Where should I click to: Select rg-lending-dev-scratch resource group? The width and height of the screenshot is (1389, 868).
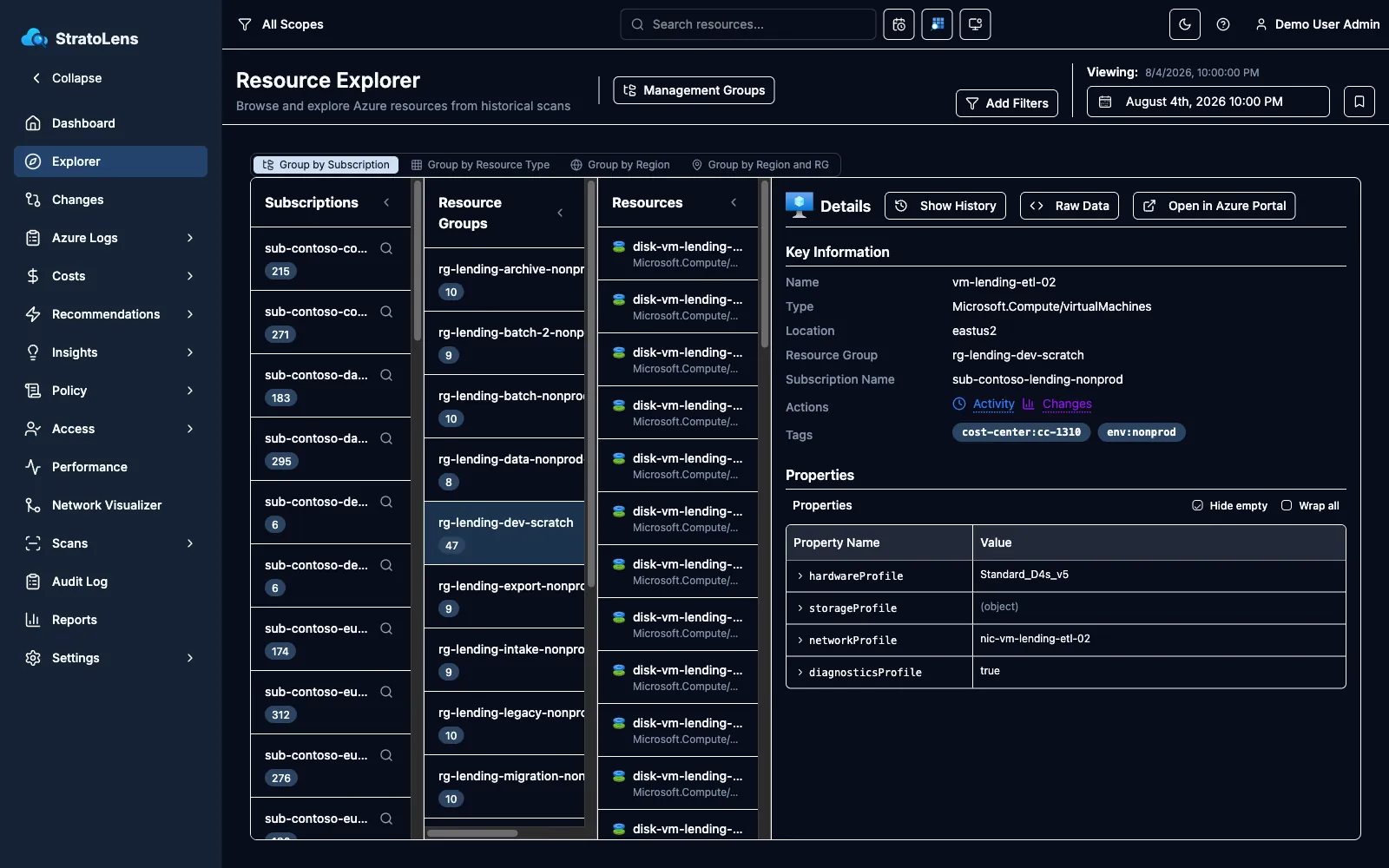[x=504, y=533]
